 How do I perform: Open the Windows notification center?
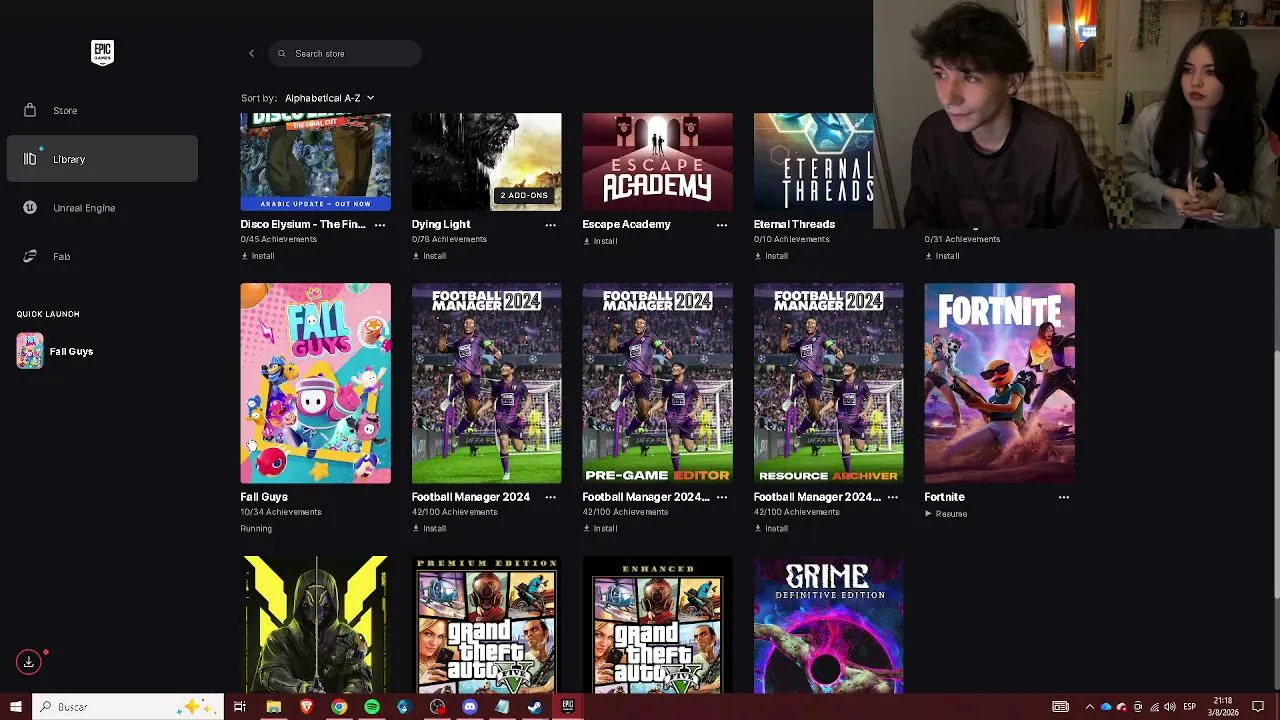click(1258, 707)
